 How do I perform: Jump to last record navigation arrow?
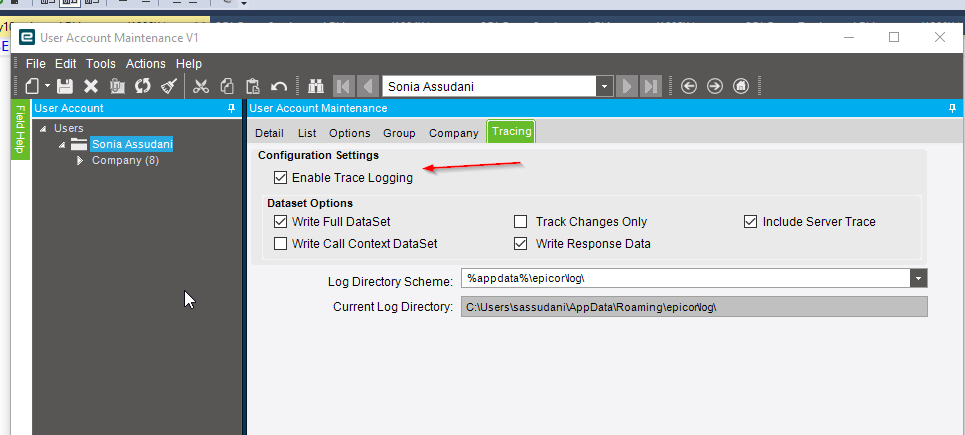click(650, 86)
